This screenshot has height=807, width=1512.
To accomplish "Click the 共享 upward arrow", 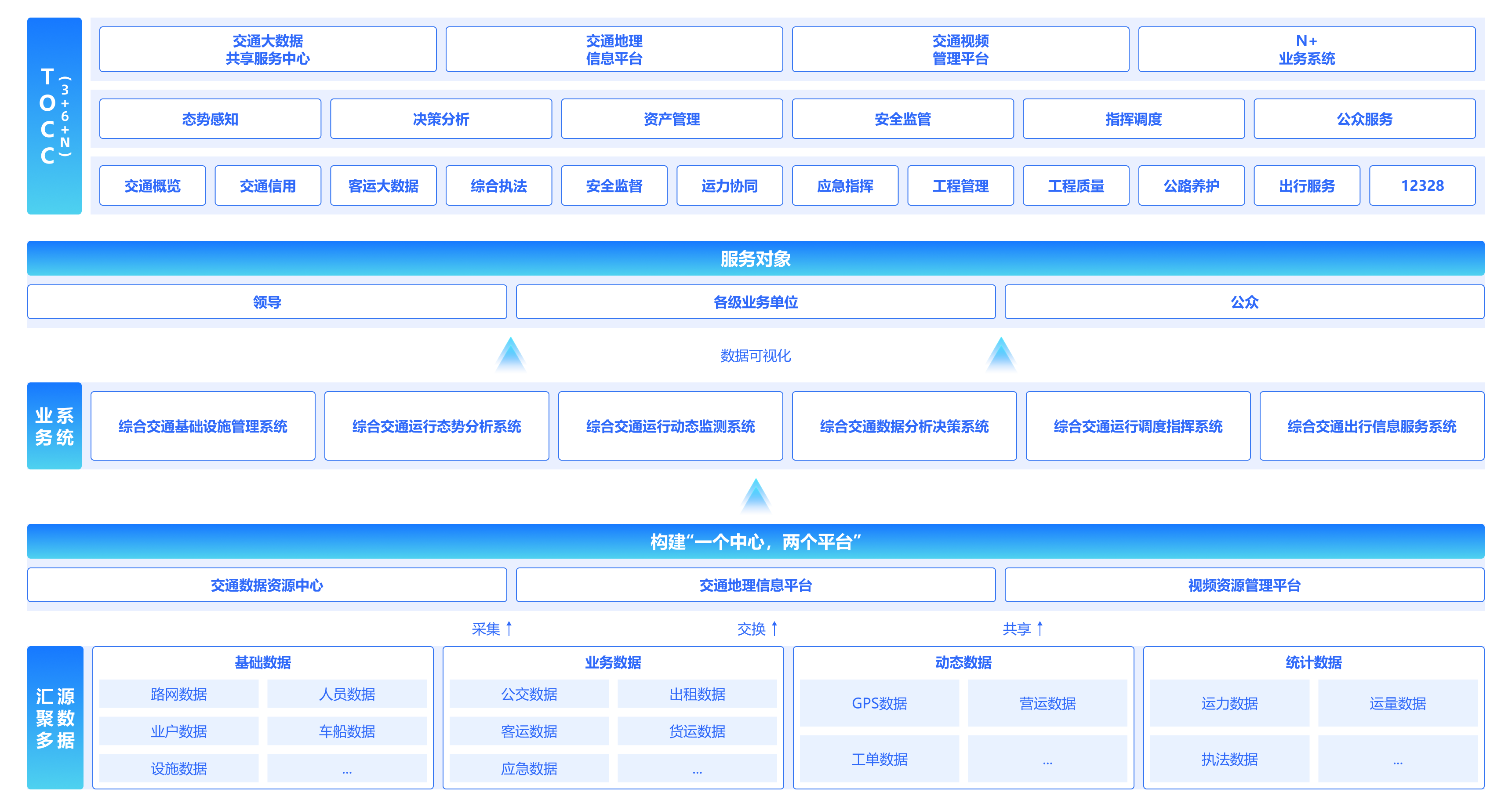I will (x=1040, y=629).
